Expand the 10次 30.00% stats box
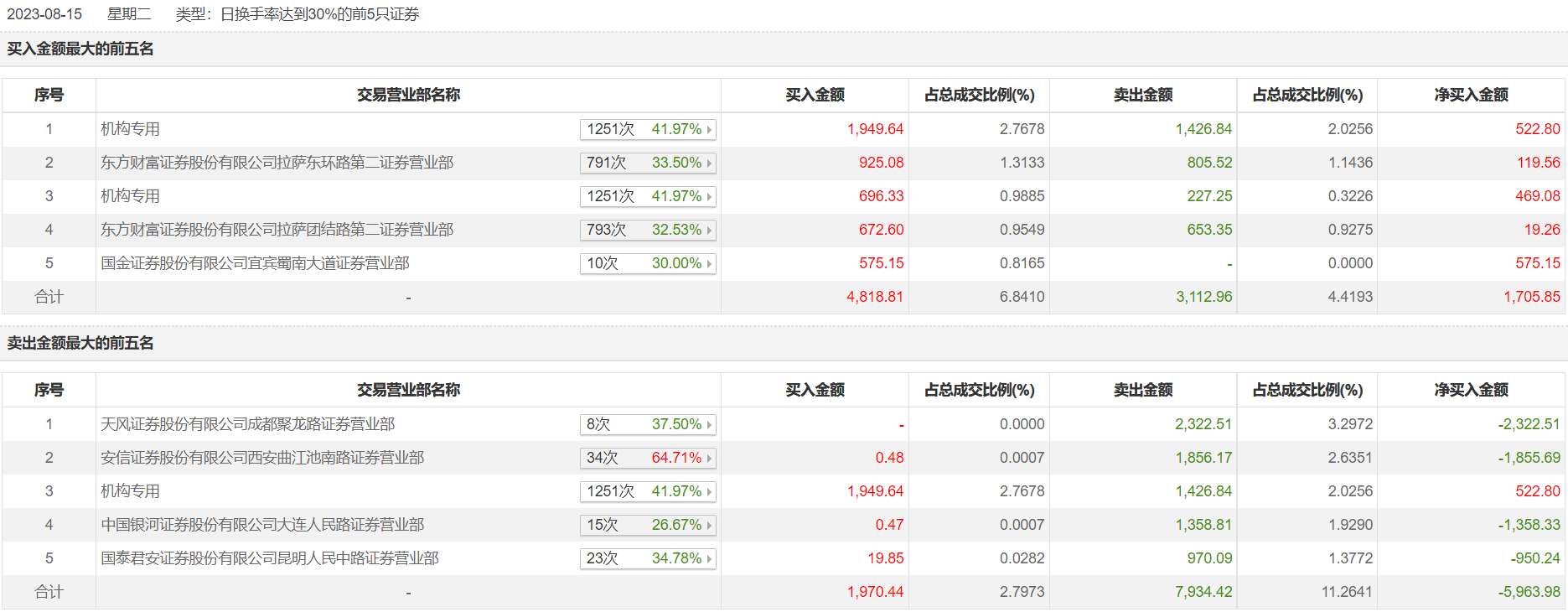The width and height of the screenshot is (1568, 612). tap(648, 263)
